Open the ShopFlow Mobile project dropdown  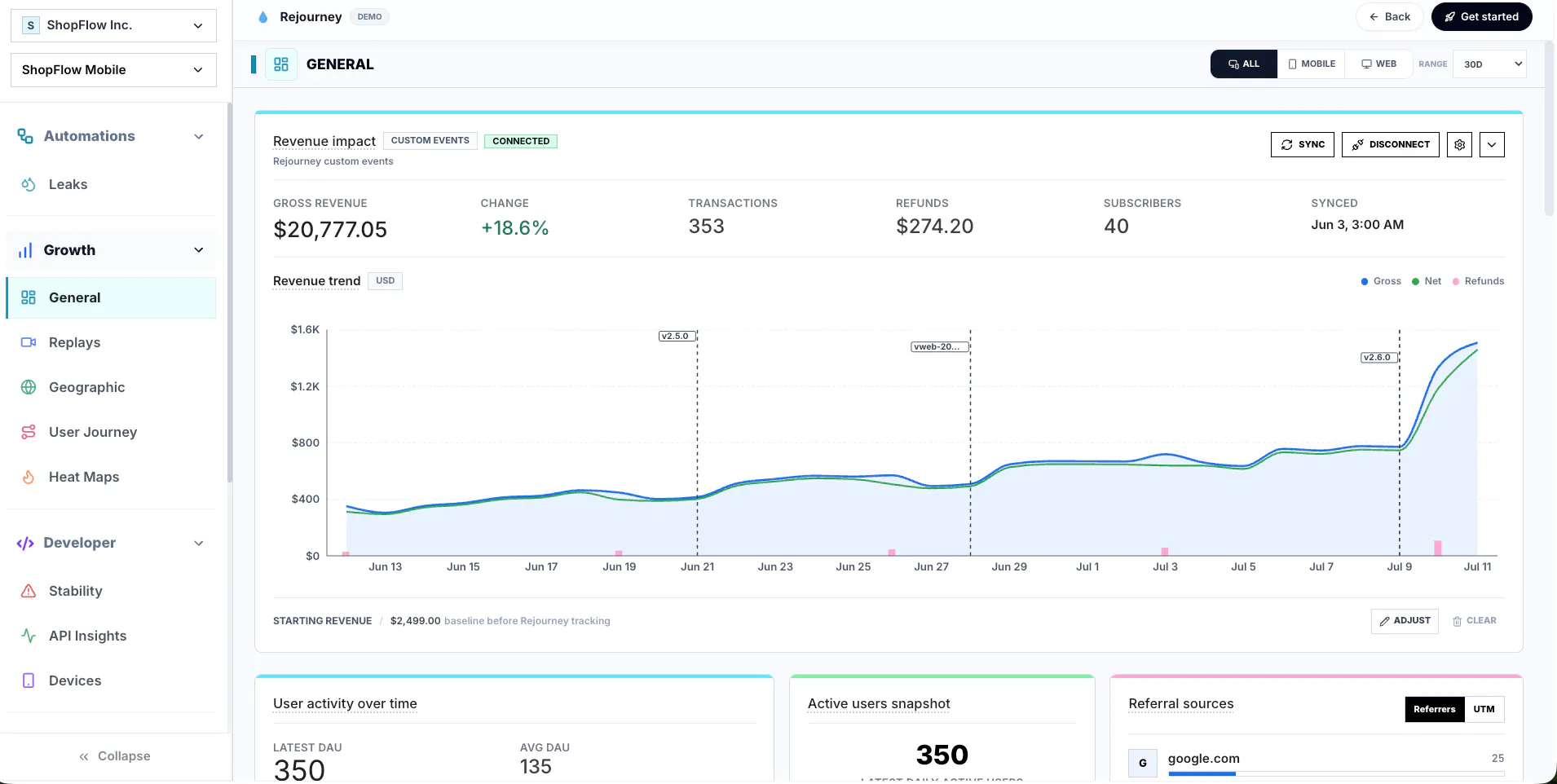[113, 70]
